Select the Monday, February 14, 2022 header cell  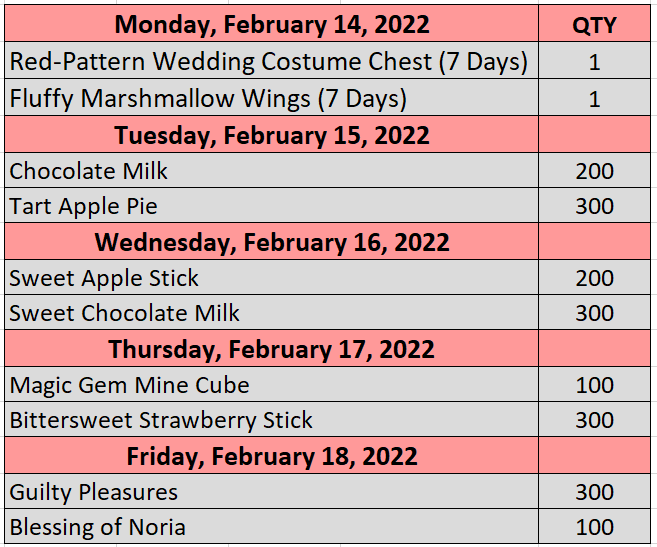(271, 25)
